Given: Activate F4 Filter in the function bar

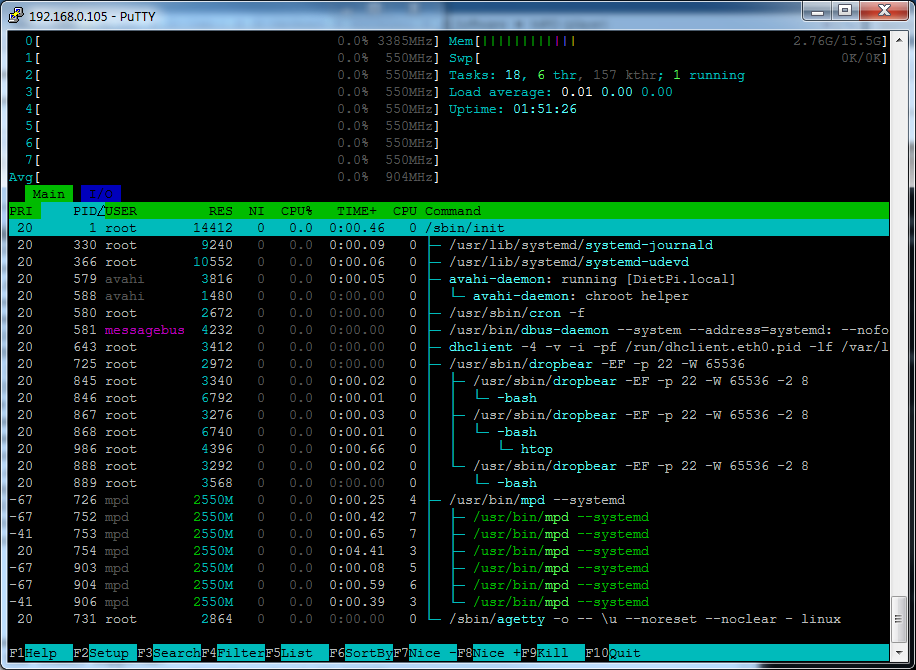Looking at the screenshot, I should click(240, 653).
